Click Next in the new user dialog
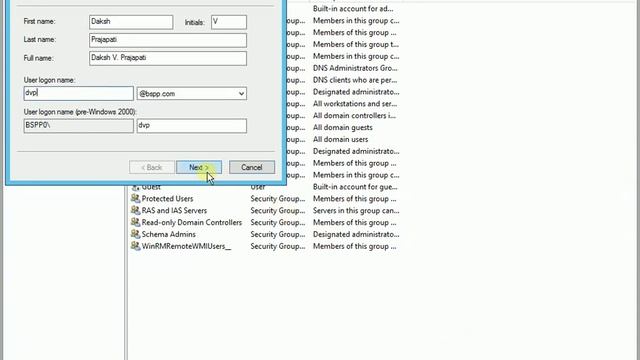This screenshot has height=360, width=640. tap(199, 167)
